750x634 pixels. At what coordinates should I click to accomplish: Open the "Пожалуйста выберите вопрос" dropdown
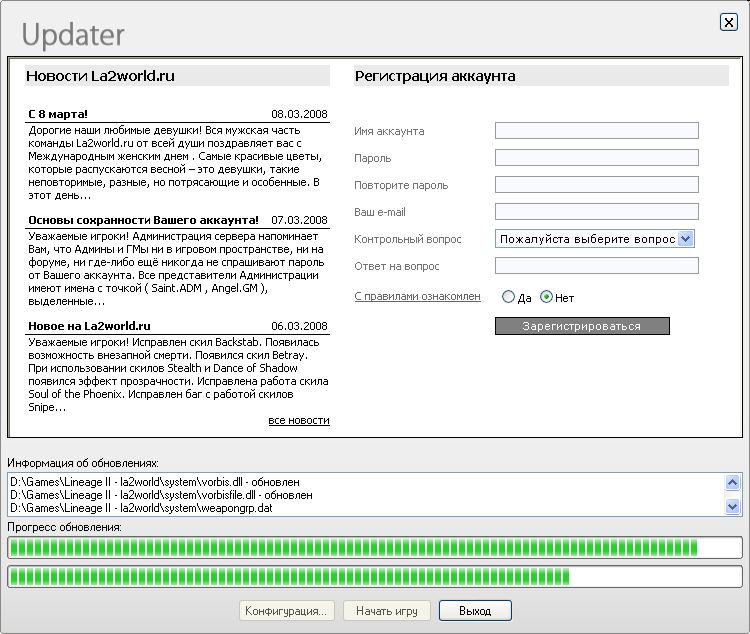(595, 239)
